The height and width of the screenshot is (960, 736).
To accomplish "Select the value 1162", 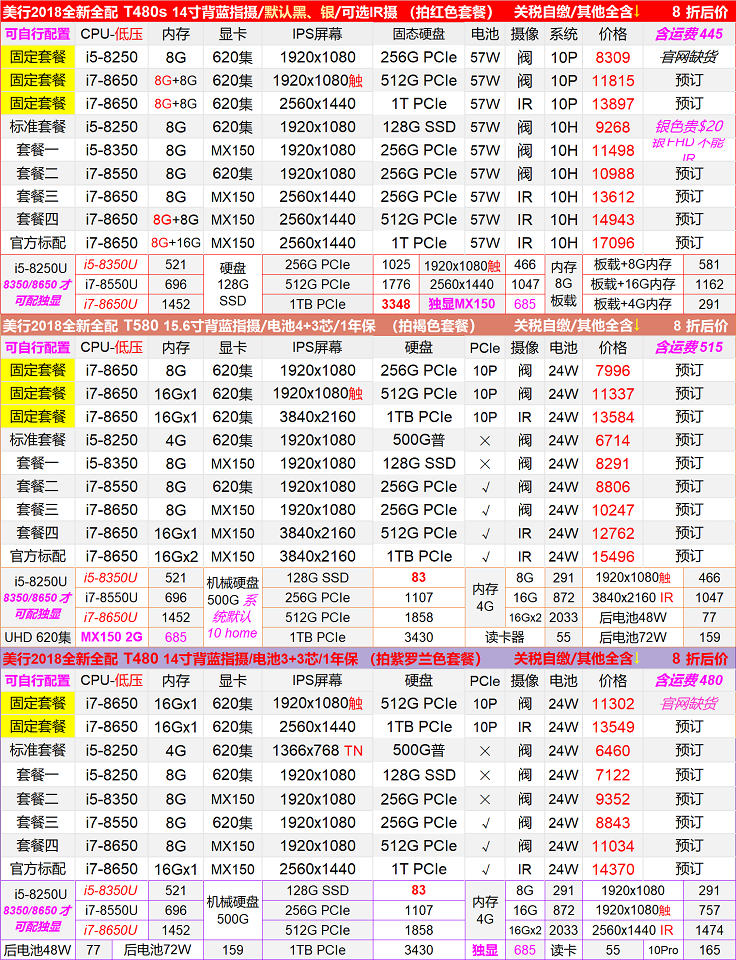I will (x=709, y=285).
